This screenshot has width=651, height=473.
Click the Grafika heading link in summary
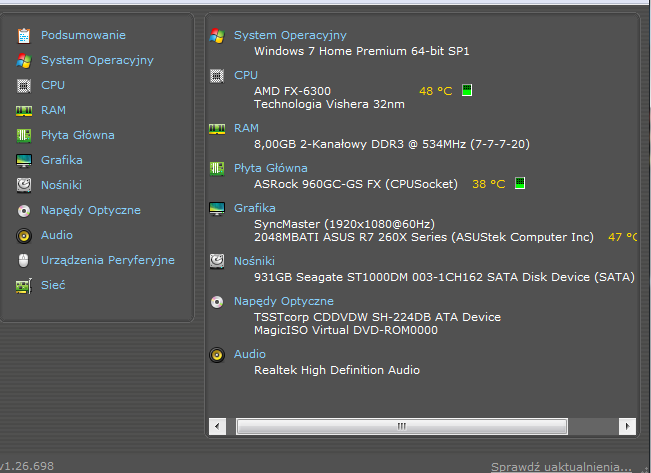255,208
